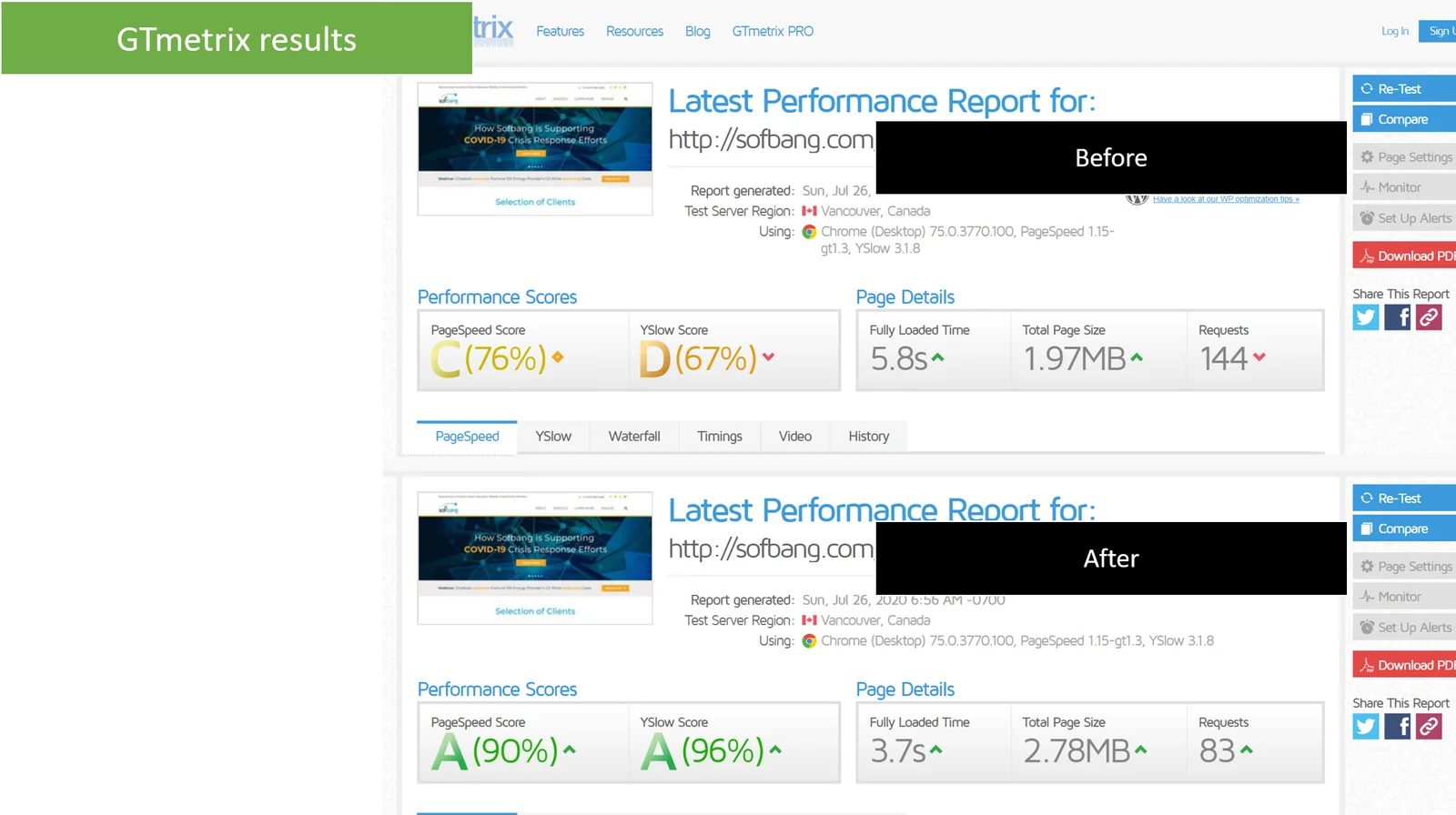Click the 2.78MB Total Page Size
The height and width of the screenshot is (815, 1456).
tap(1077, 750)
